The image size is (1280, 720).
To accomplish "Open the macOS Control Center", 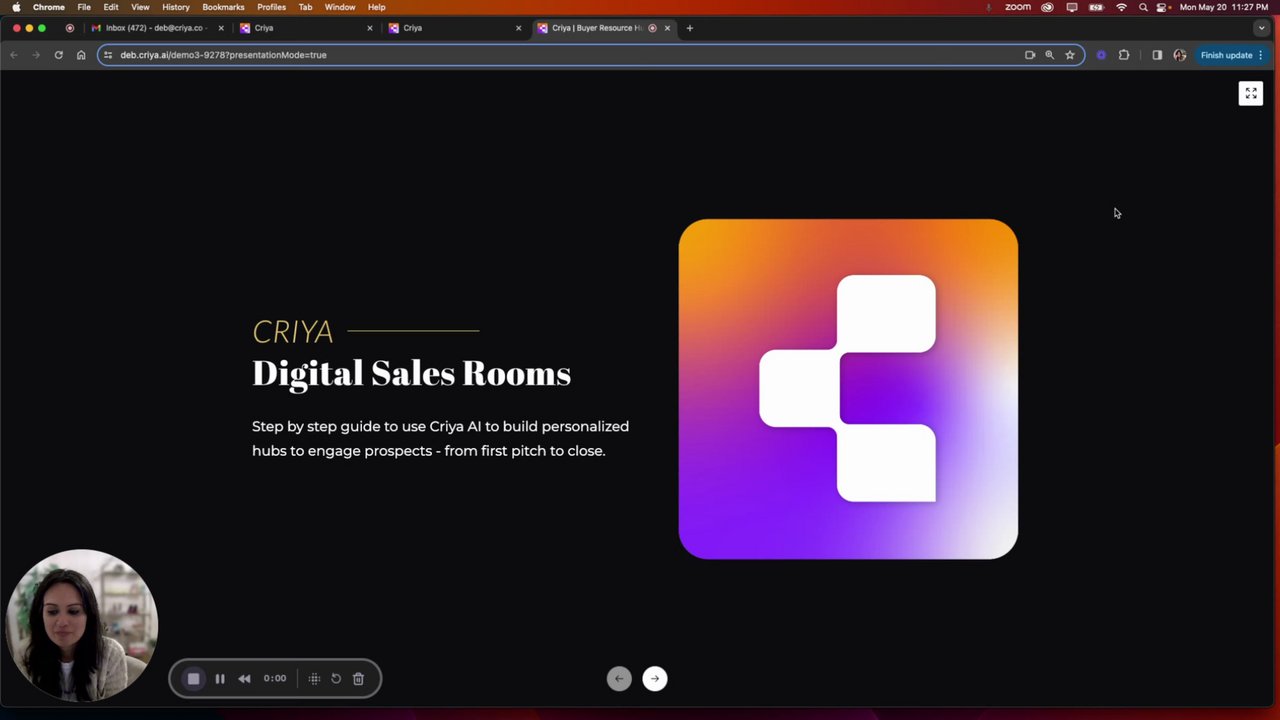I will tap(1162, 7).
